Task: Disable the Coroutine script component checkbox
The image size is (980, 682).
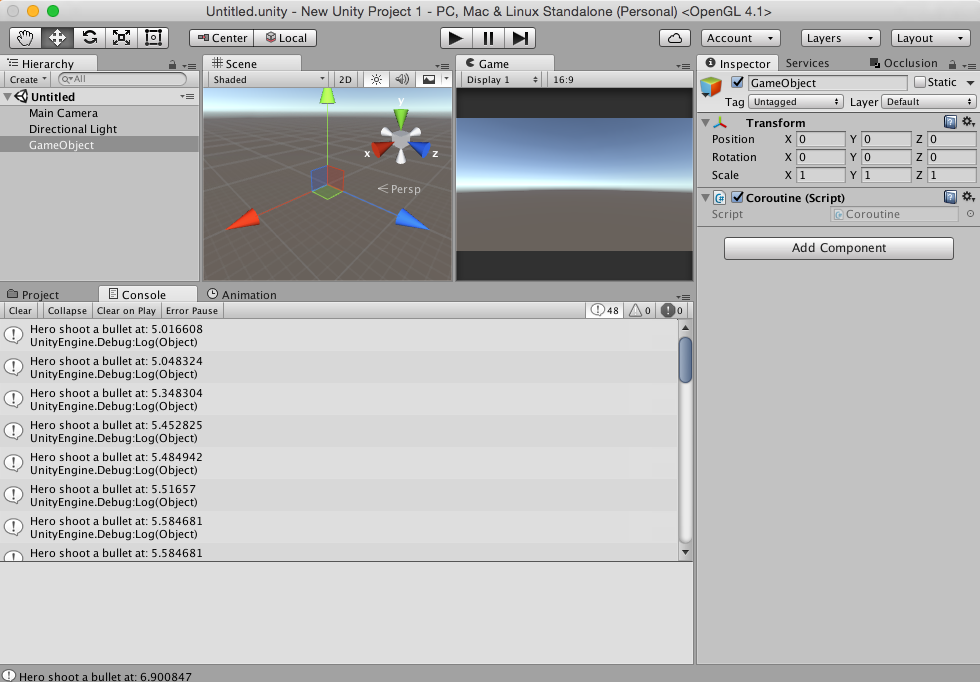Action: point(737,197)
